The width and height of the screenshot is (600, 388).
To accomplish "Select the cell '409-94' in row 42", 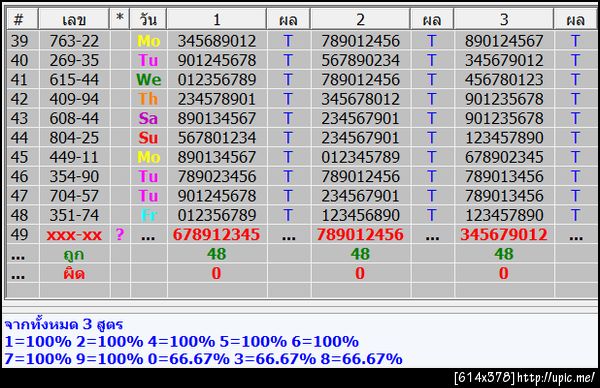I will (74, 99).
